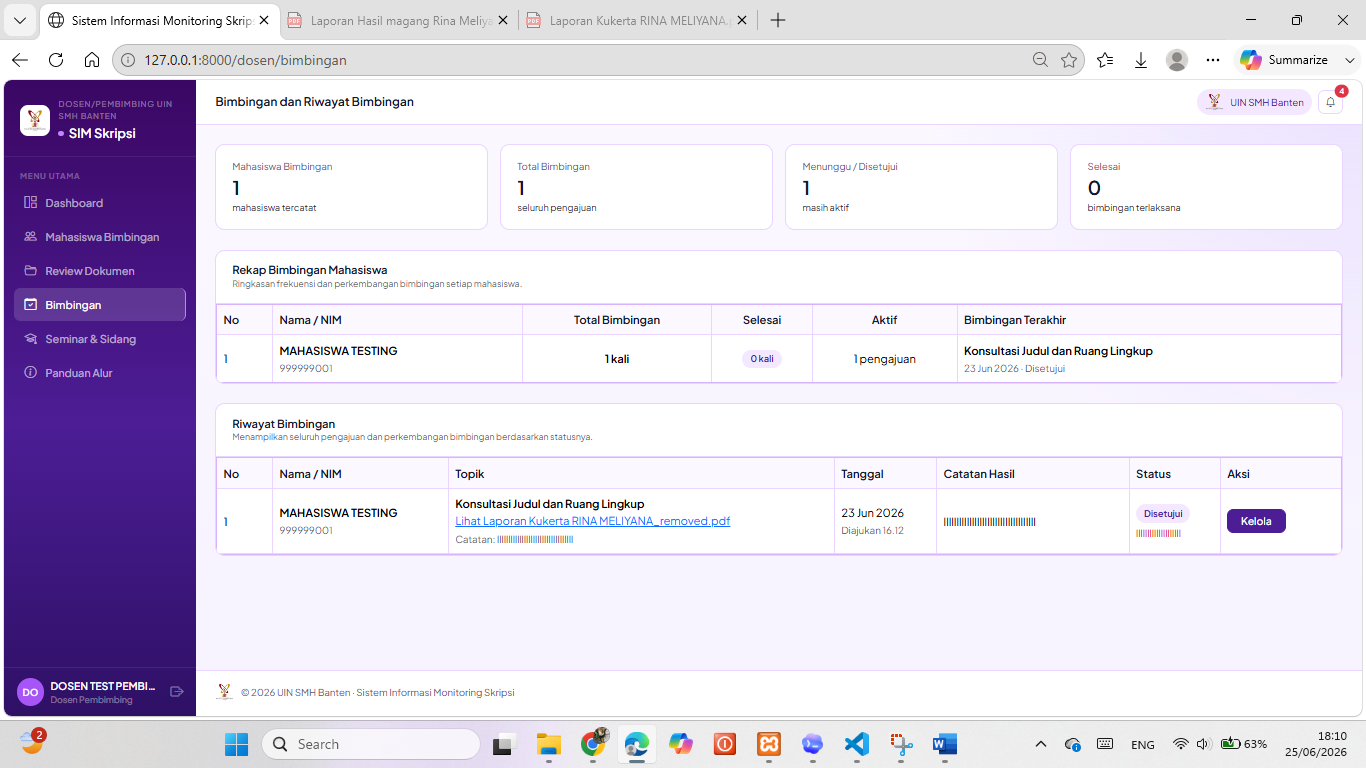Viewport: 1366px width, 768px height.
Task: Click the SIM Skripsi logo in sidebar
Action: pyautogui.click(x=35, y=121)
